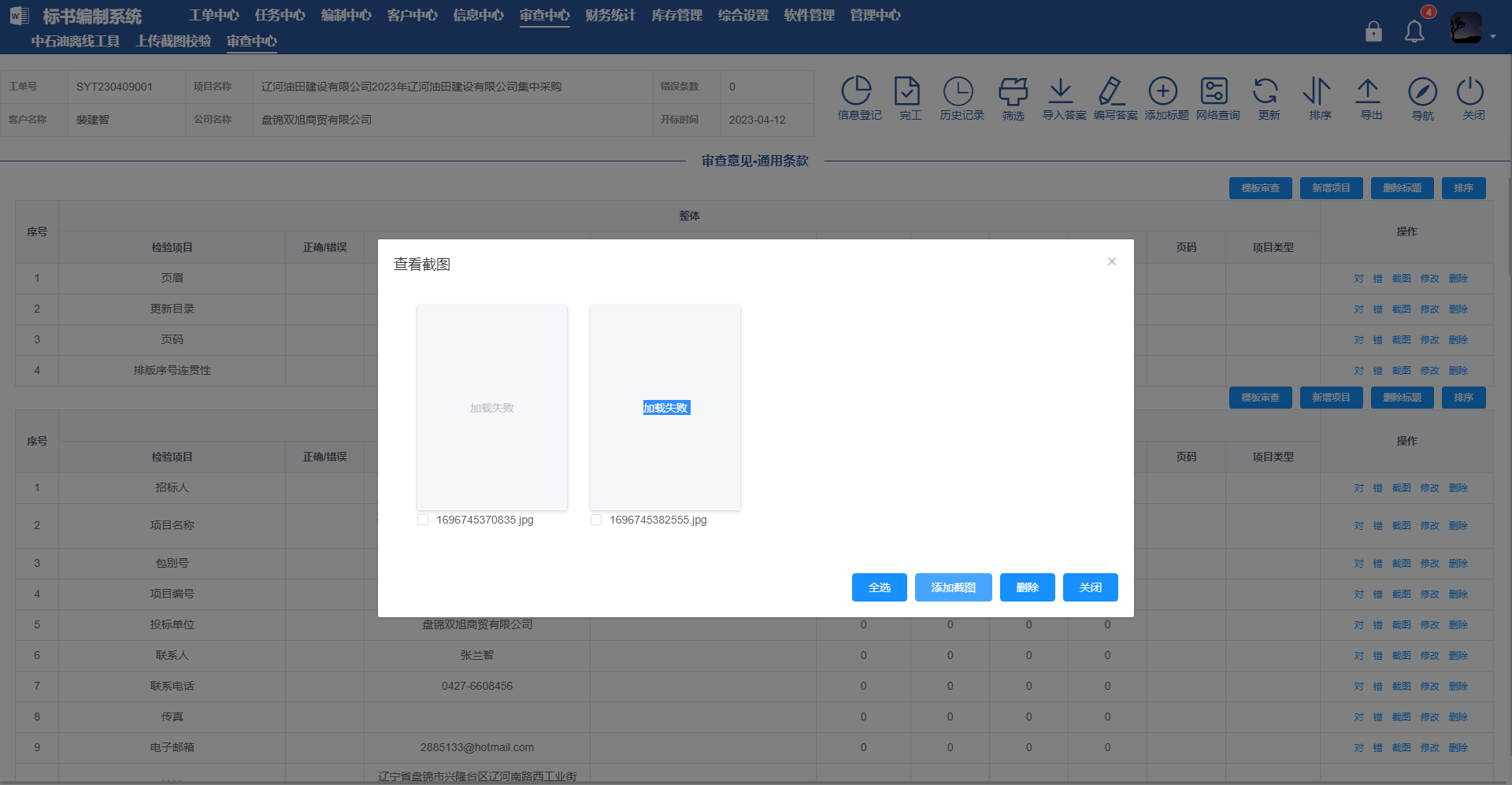This screenshot has width=1512, height=785.
Task: Open the 任务中心 menu
Action: pyautogui.click(x=280, y=16)
